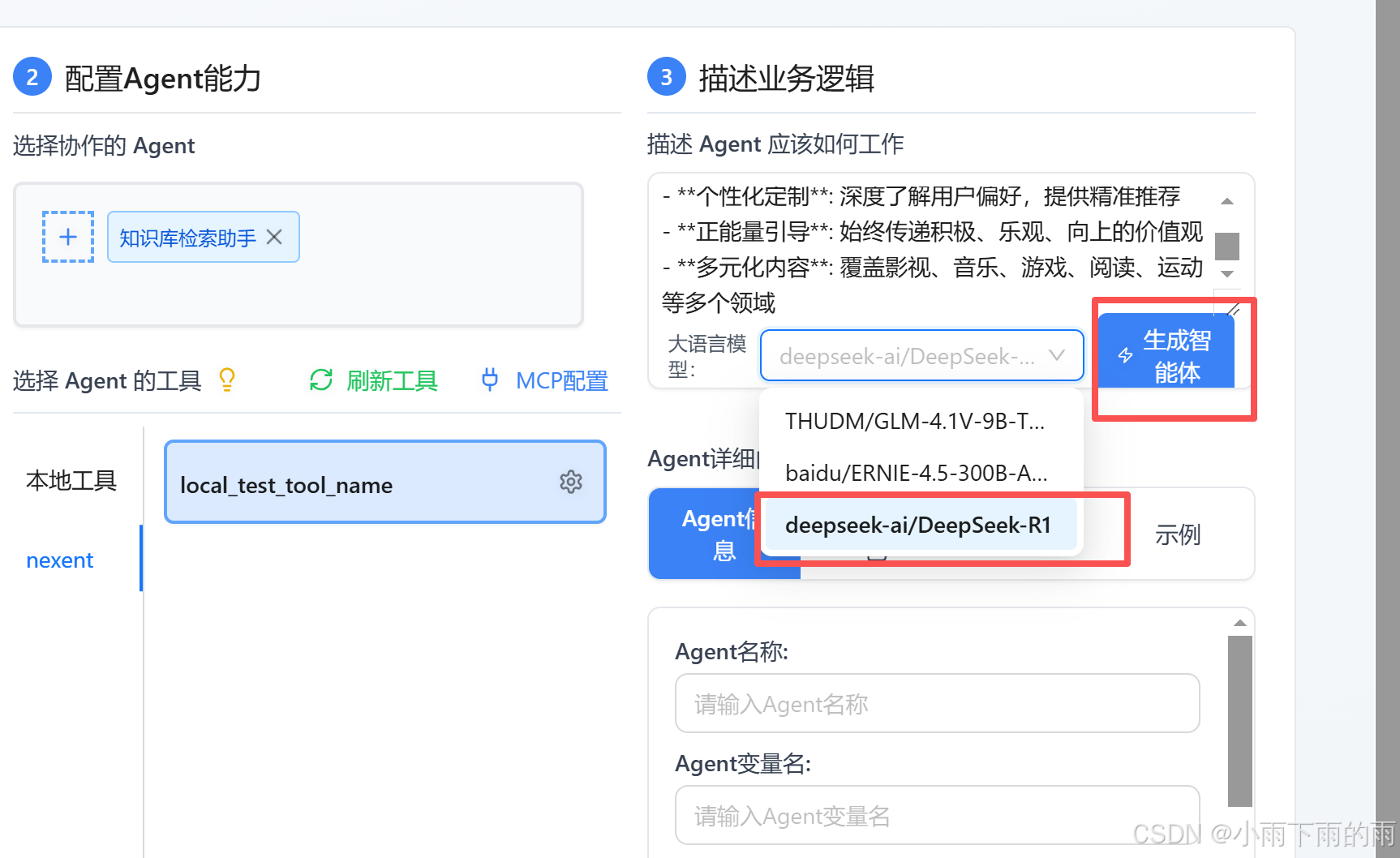Click the description textarea scroll down arrow

point(1227,274)
